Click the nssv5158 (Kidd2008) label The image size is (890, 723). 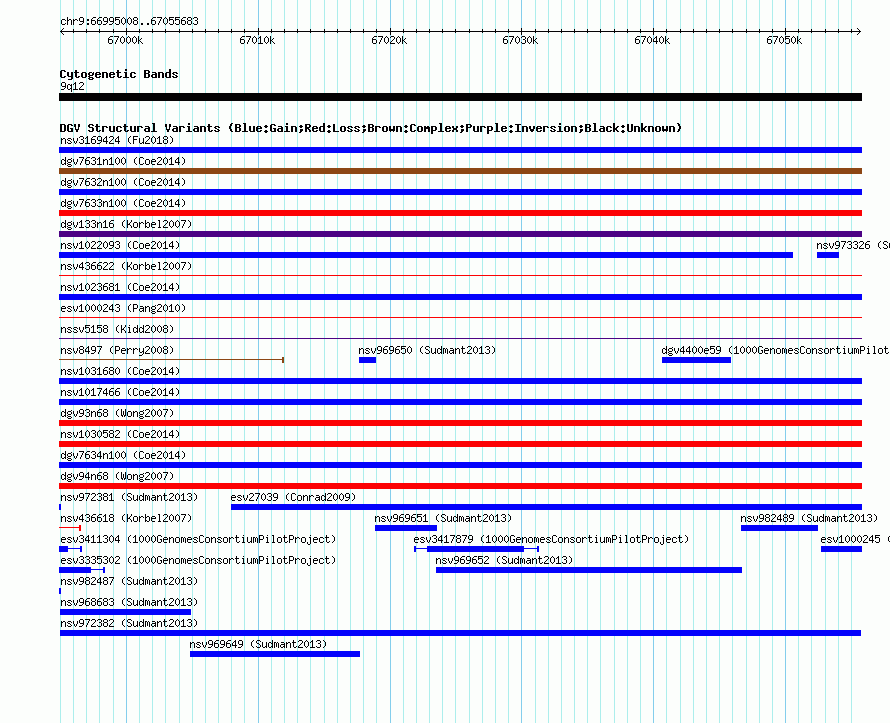click(x=117, y=329)
